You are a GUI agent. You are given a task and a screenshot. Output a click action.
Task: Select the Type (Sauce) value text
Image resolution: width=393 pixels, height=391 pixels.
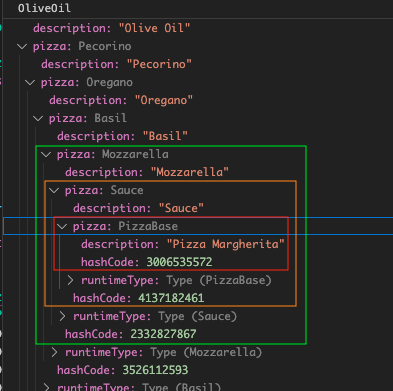[x=198, y=316]
